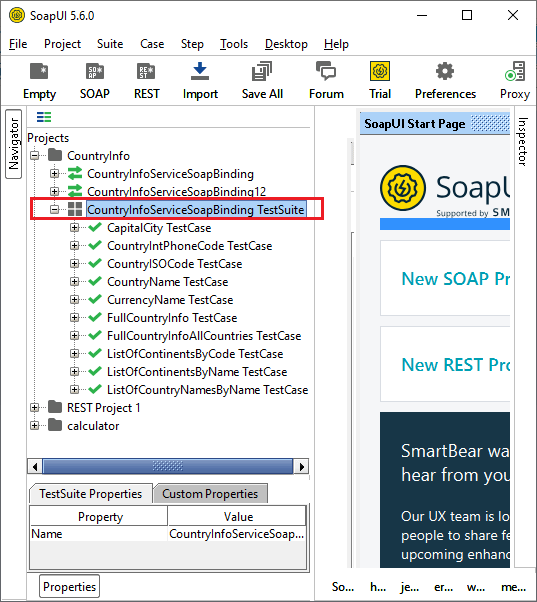The width and height of the screenshot is (537, 602).
Task: Open the Desktop menu
Action: (x=286, y=44)
